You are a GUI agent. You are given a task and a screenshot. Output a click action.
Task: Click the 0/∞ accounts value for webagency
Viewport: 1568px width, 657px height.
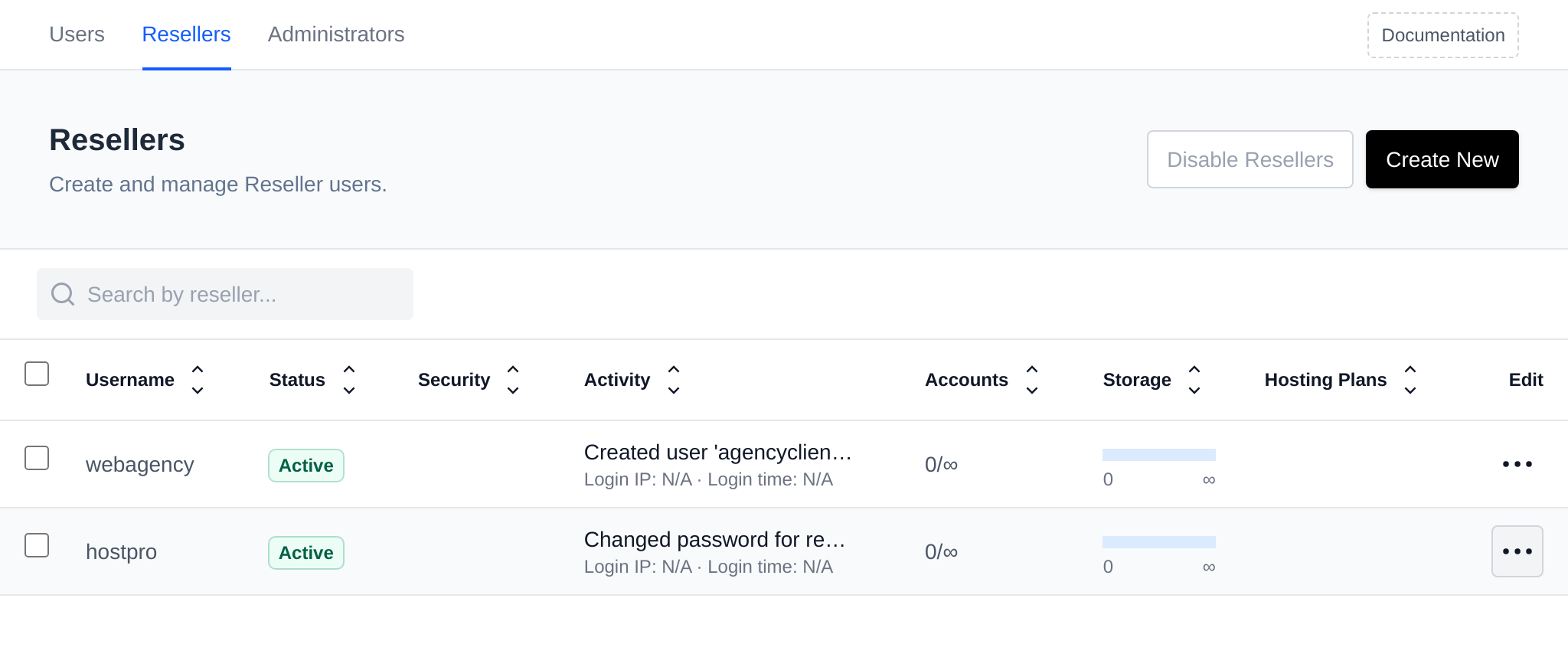coord(941,465)
